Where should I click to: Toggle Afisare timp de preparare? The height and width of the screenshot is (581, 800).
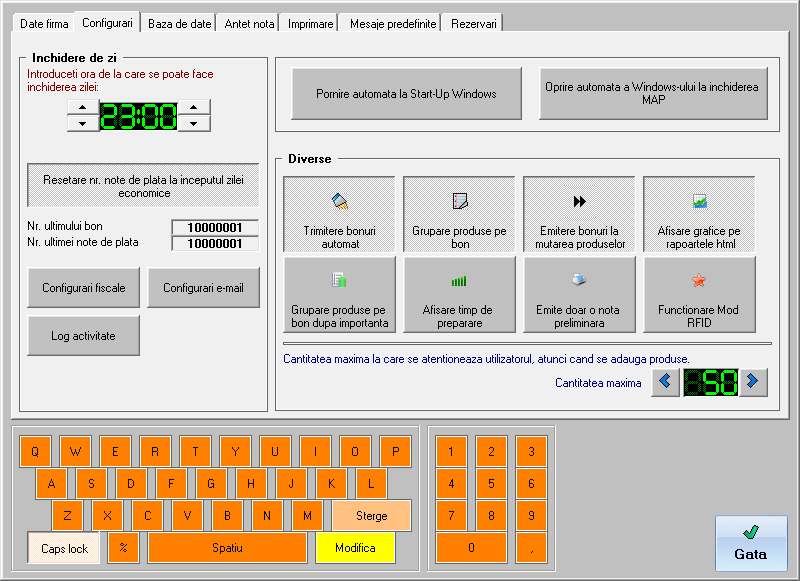point(459,294)
